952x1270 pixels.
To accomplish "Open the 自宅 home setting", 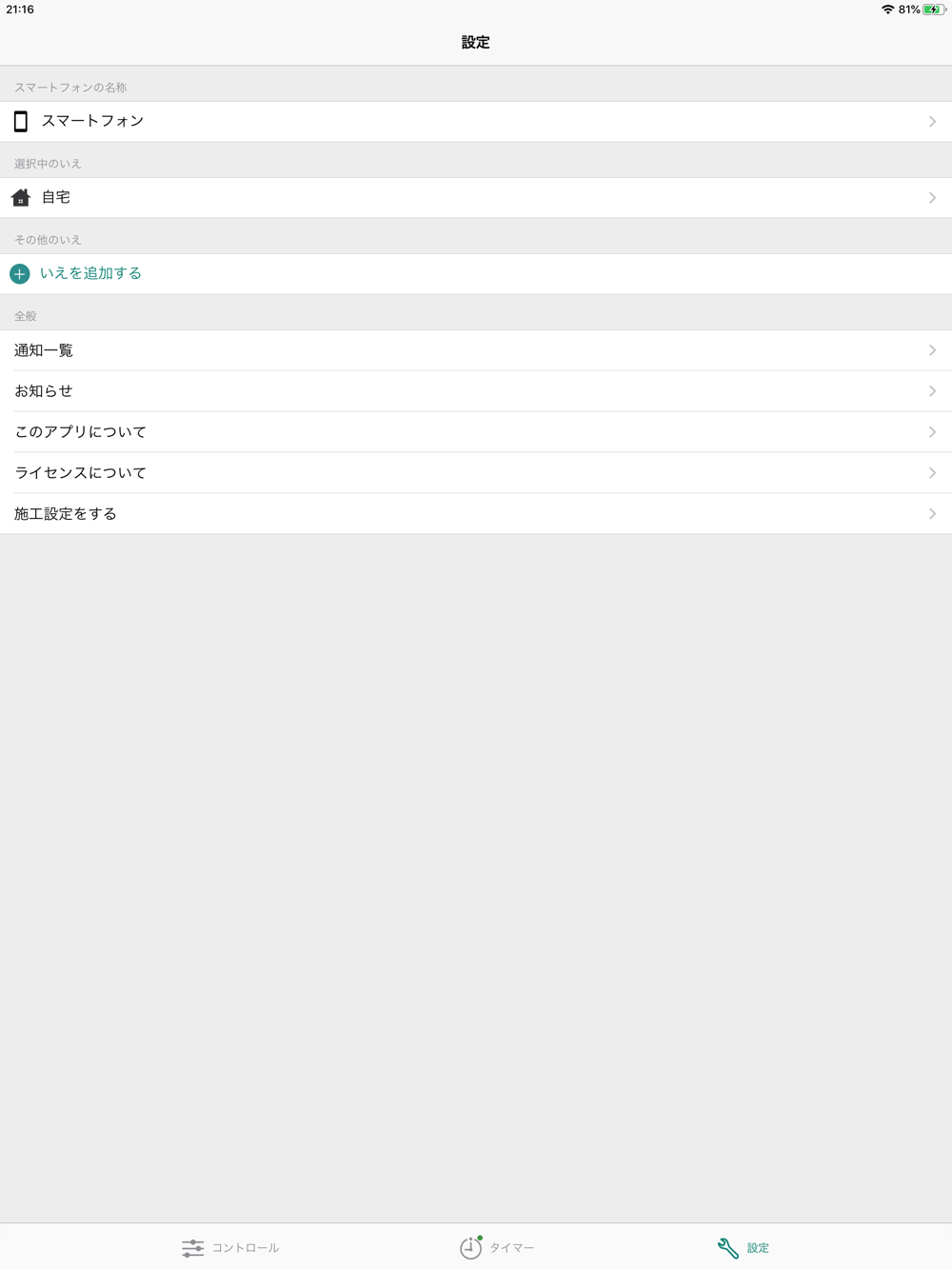I will [x=476, y=198].
